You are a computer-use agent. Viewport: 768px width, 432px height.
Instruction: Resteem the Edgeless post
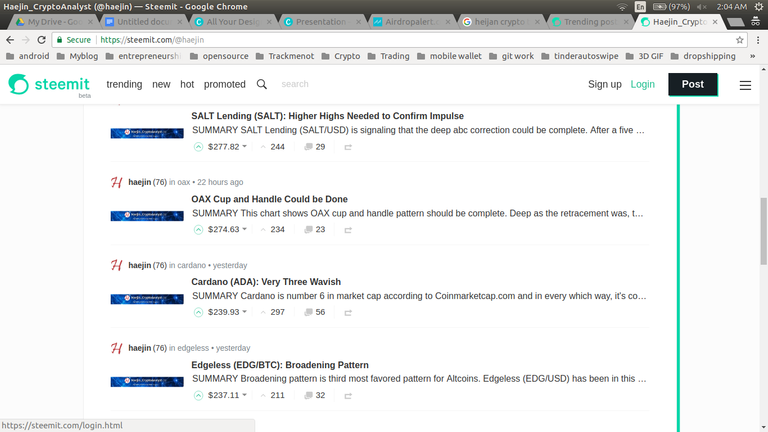pyautogui.click(x=348, y=396)
